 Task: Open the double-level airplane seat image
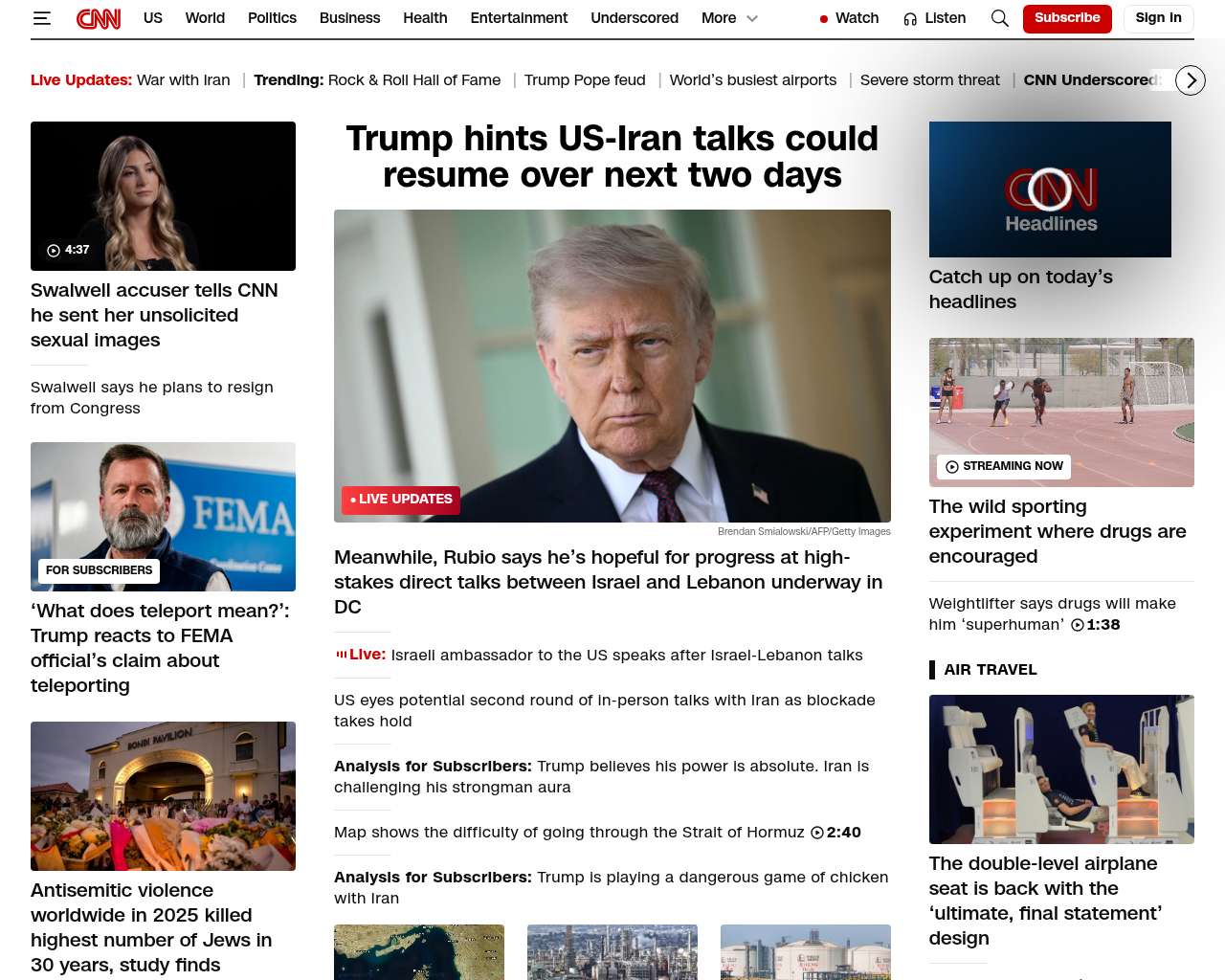coord(1061,769)
